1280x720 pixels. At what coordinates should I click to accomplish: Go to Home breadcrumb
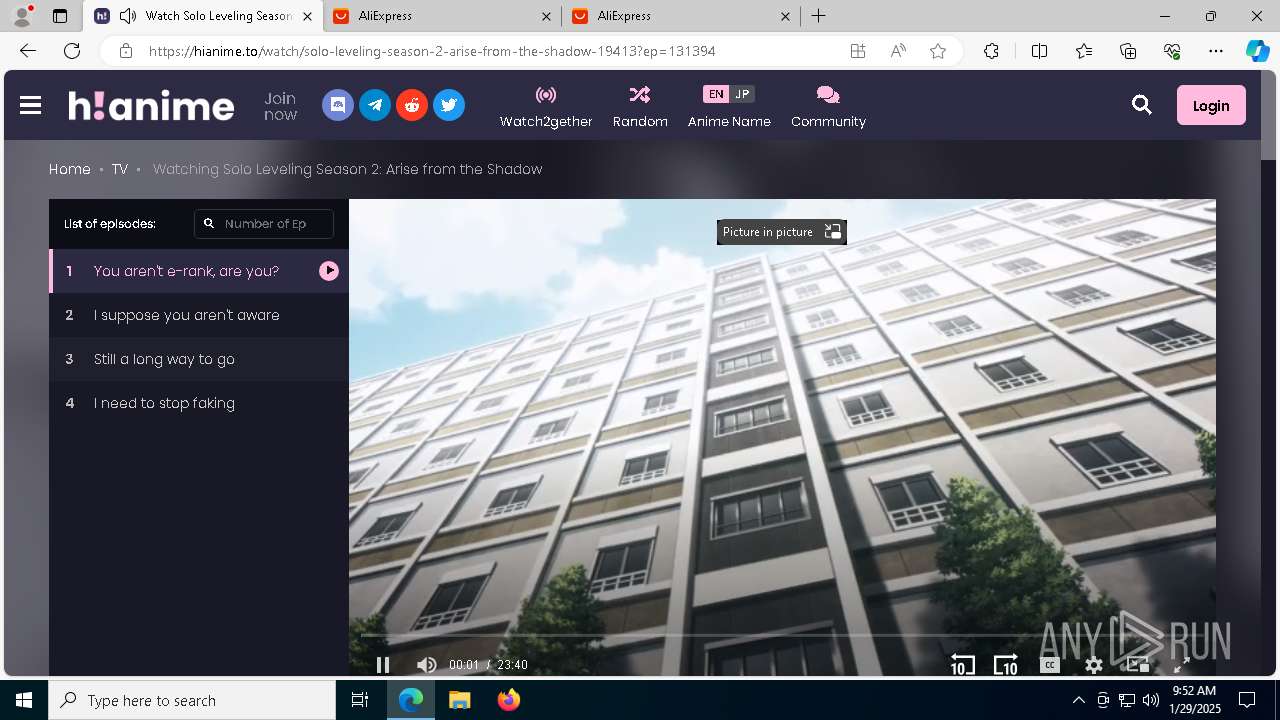pos(70,169)
